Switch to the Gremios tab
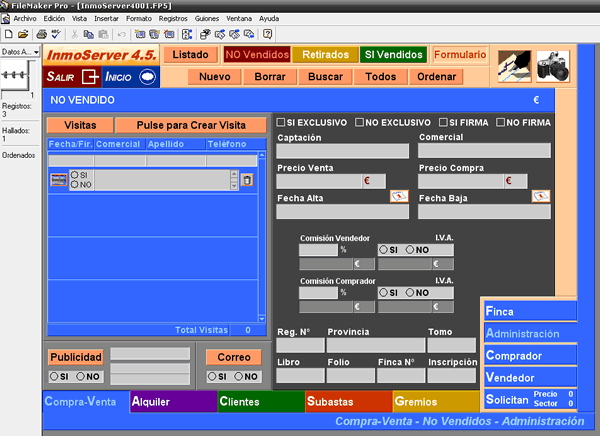600x436 pixels. point(436,402)
